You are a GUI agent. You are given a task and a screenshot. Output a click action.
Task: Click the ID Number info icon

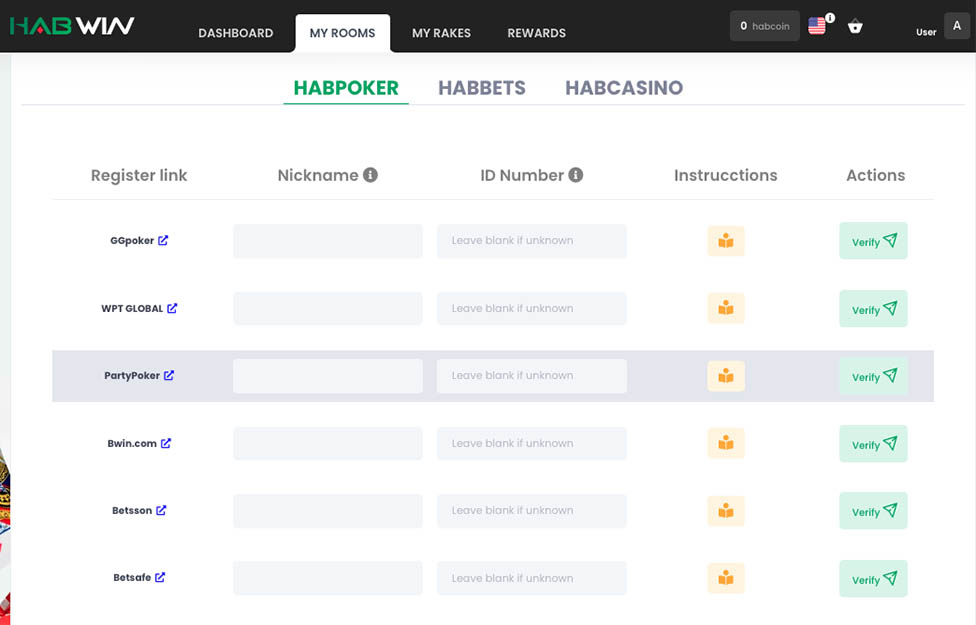576,175
